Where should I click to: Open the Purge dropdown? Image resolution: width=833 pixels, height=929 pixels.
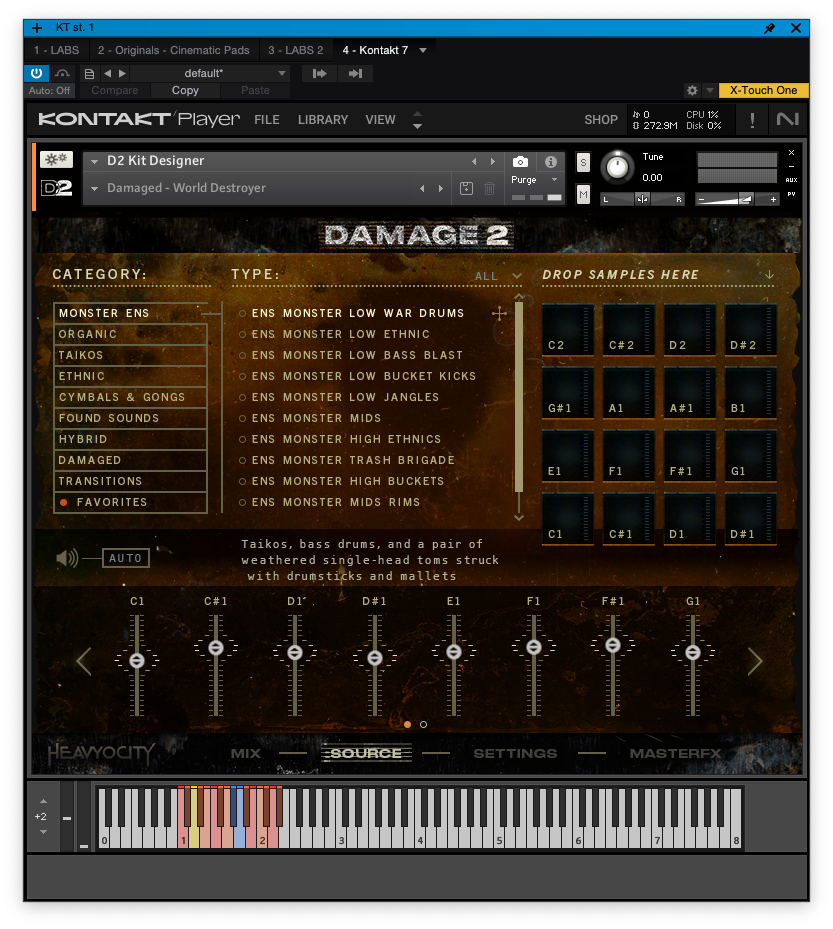[x=534, y=180]
